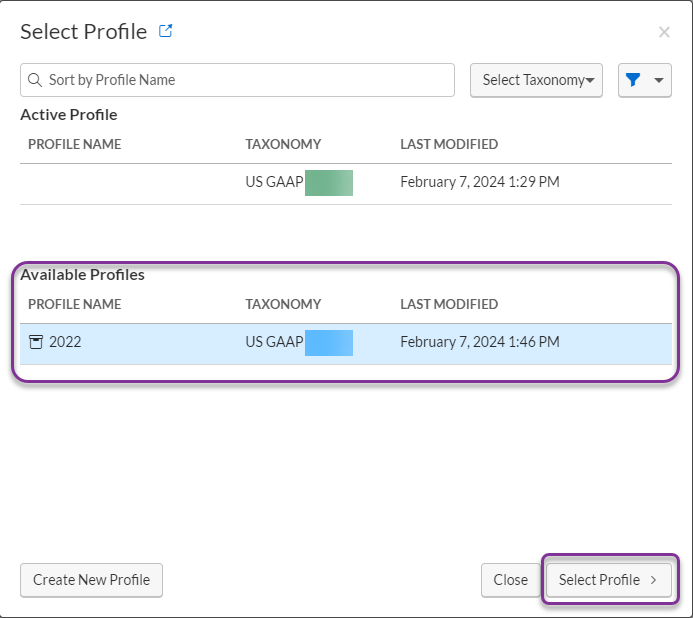Open the Select Profile pop-out link icon
This screenshot has height=618, width=693.
pyautogui.click(x=166, y=31)
